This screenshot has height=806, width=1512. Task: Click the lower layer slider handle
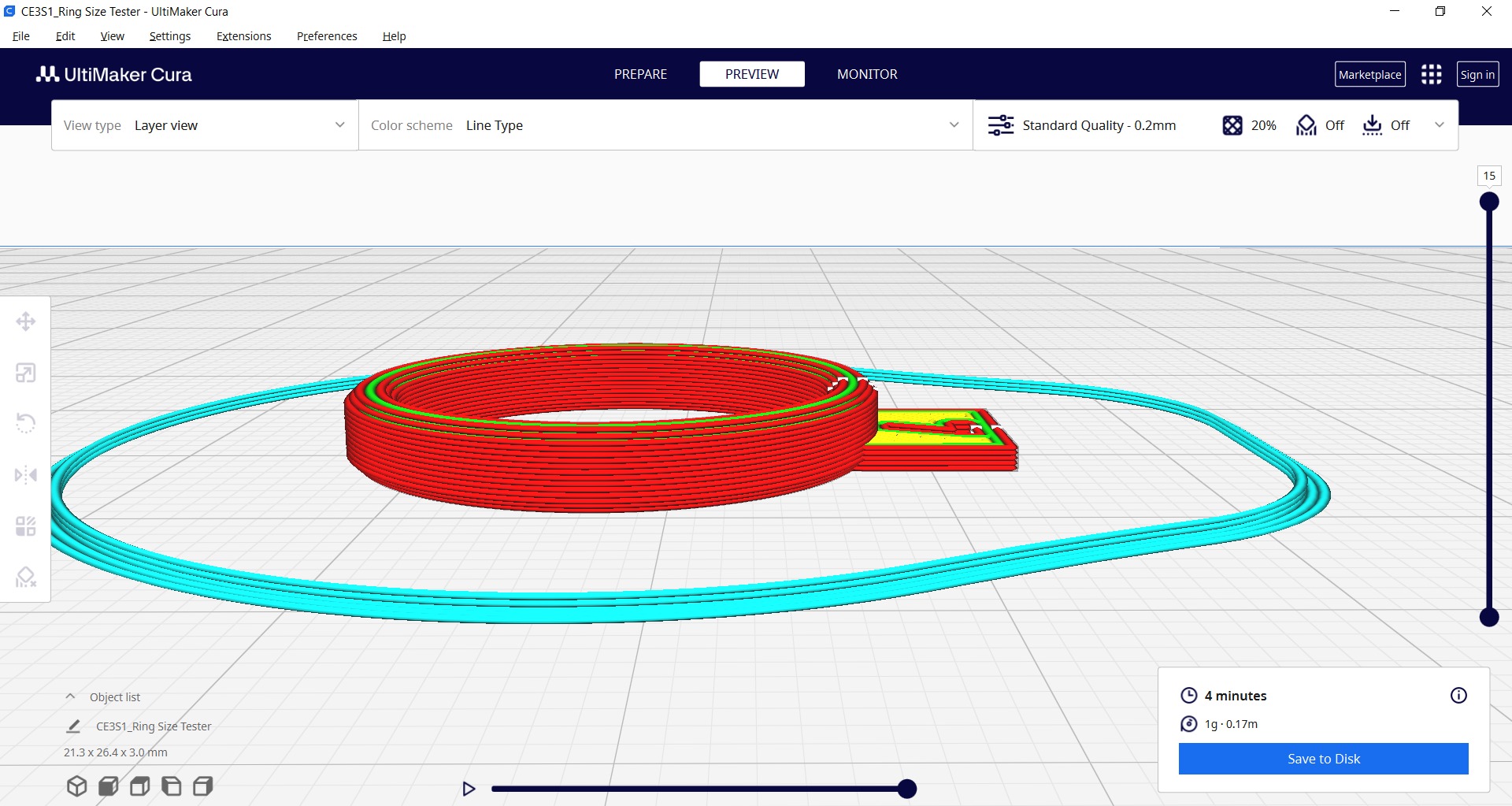point(1489,617)
